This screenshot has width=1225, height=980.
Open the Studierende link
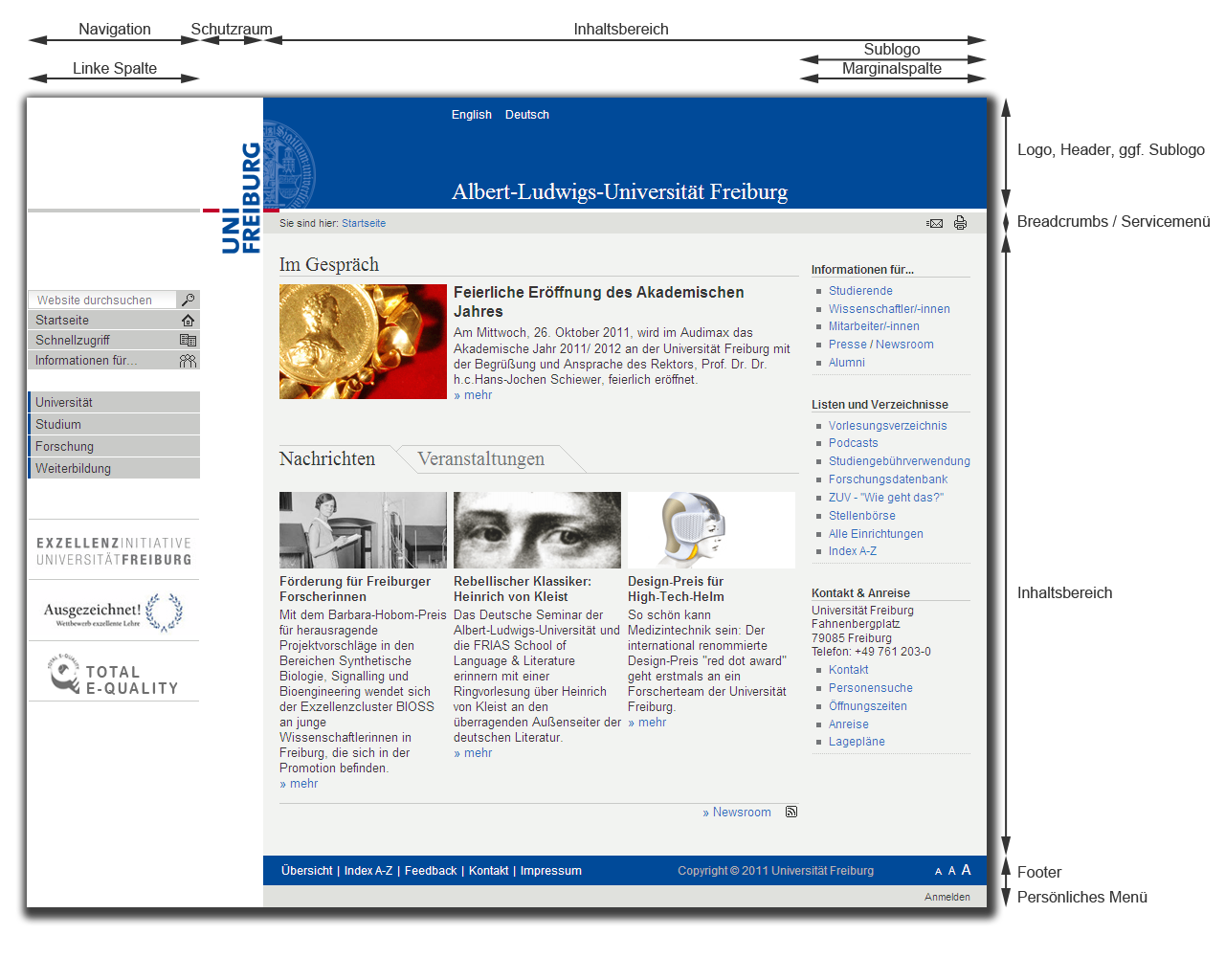(x=860, y=291)
